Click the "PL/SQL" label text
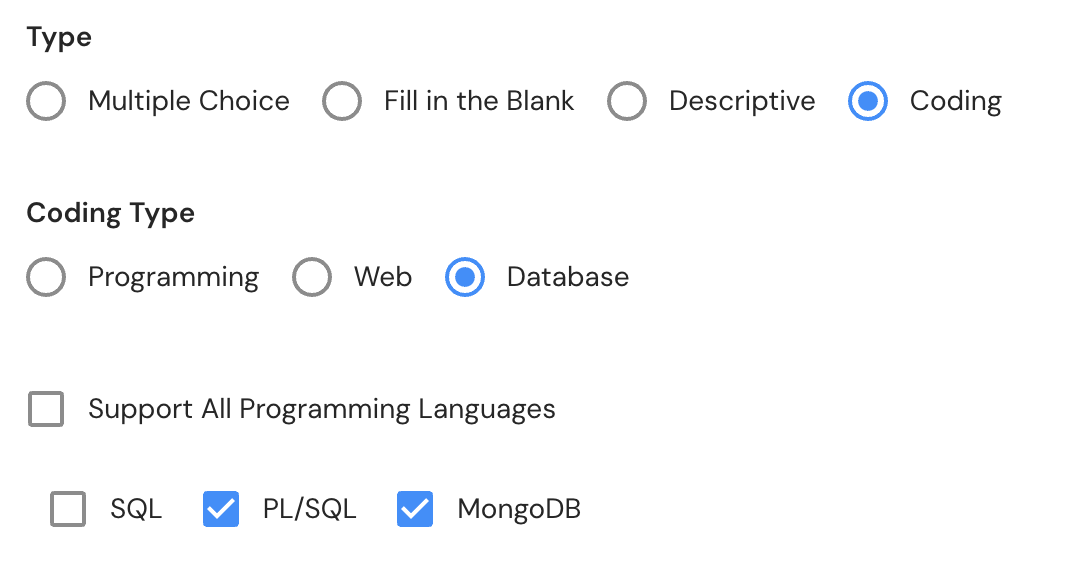1082x572 pixels. 309,509
